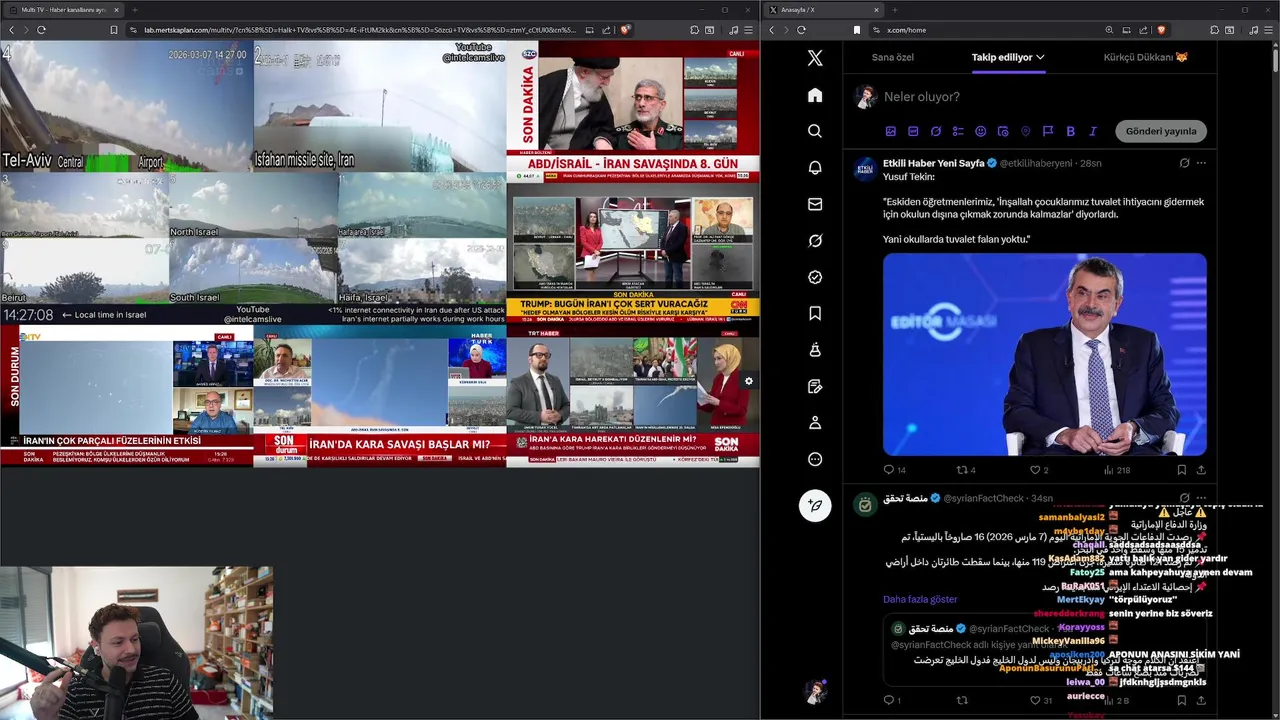Screen dimensions: 1280x720
Task: Open @syrianFactCheck handle link
Action: (x=984, y=498)
